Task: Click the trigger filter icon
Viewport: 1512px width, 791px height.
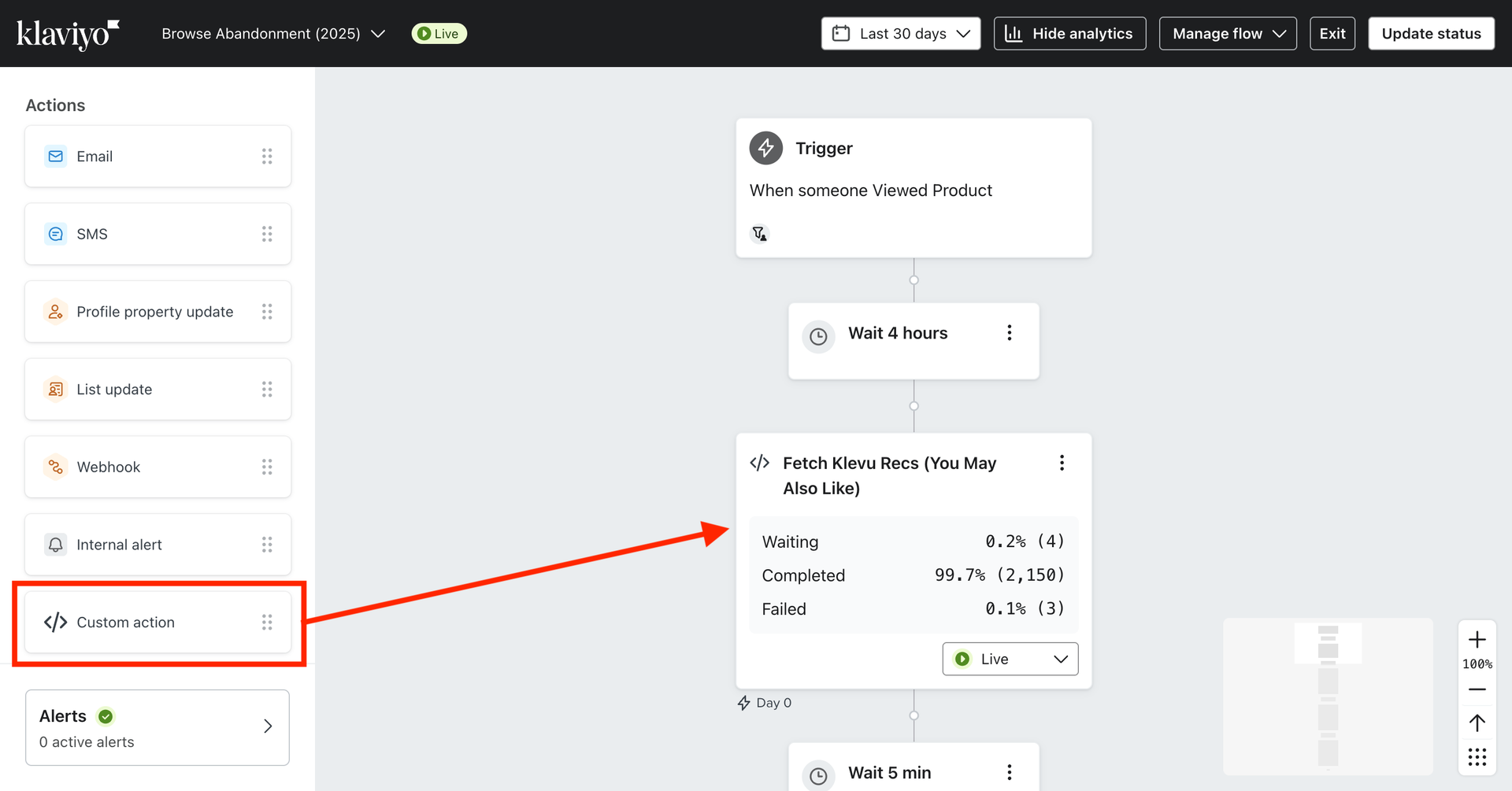Action: pos(759,234)
